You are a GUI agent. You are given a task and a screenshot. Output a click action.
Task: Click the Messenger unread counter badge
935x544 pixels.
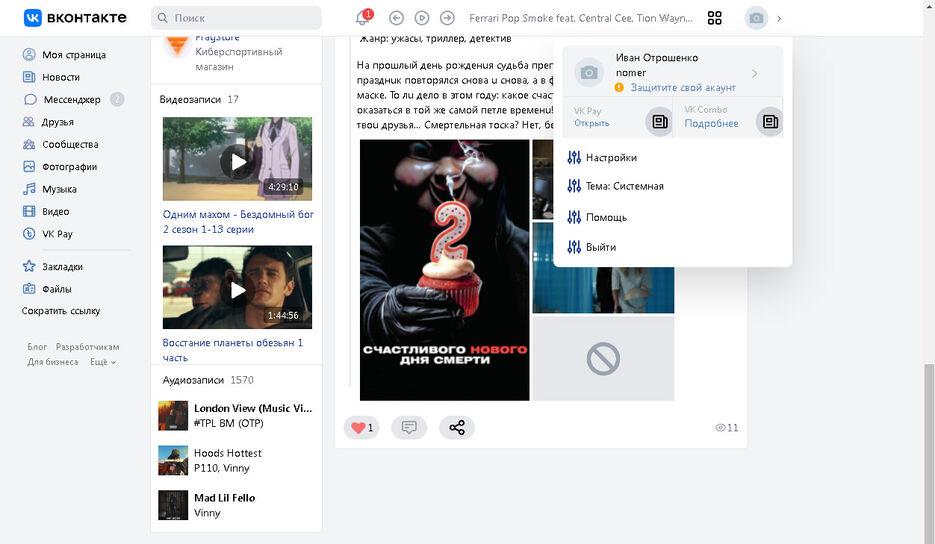pyautogui.click(x=117, y=100)
